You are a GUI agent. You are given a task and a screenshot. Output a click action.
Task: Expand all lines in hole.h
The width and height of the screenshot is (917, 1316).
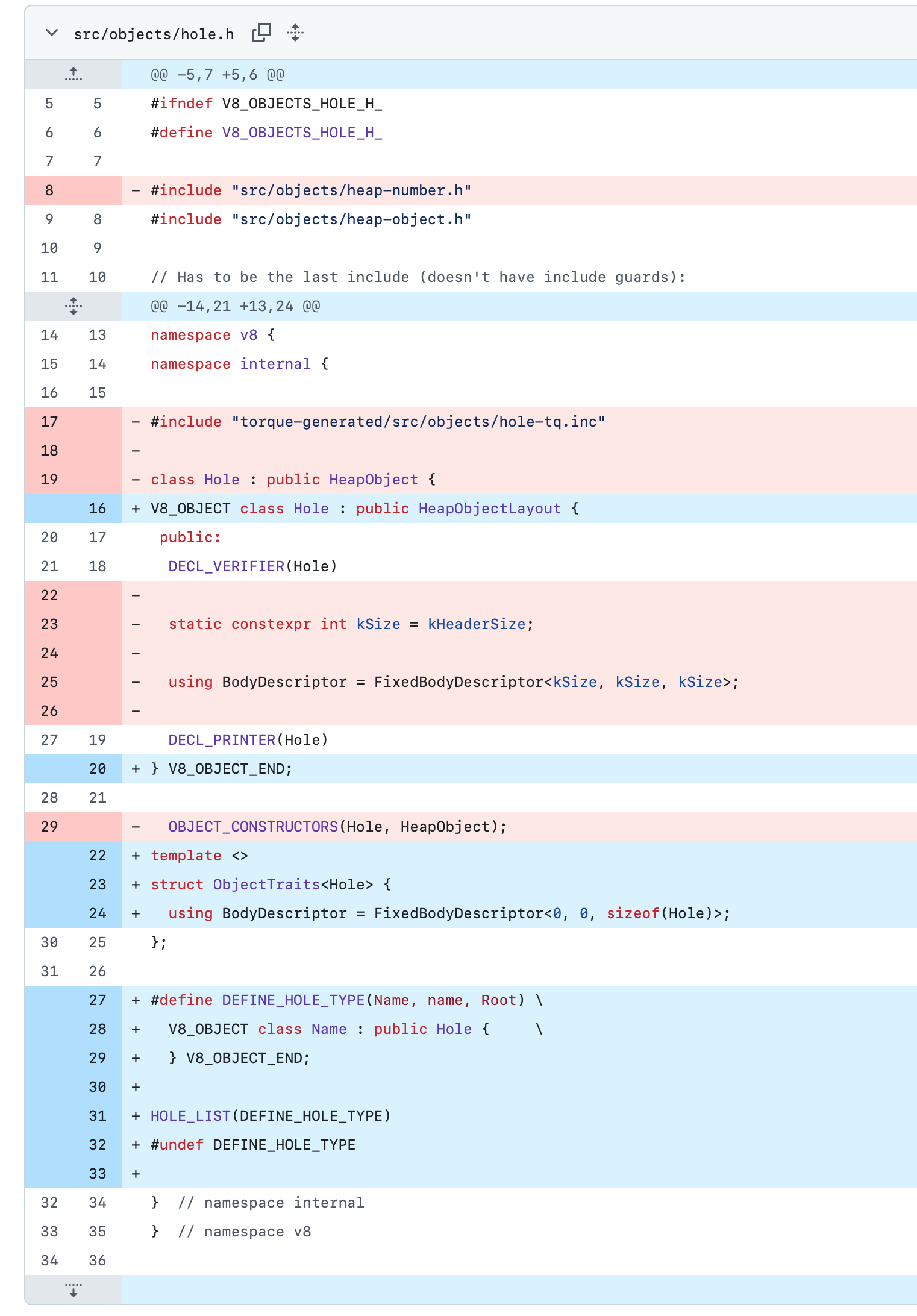[x=295, y=33]
